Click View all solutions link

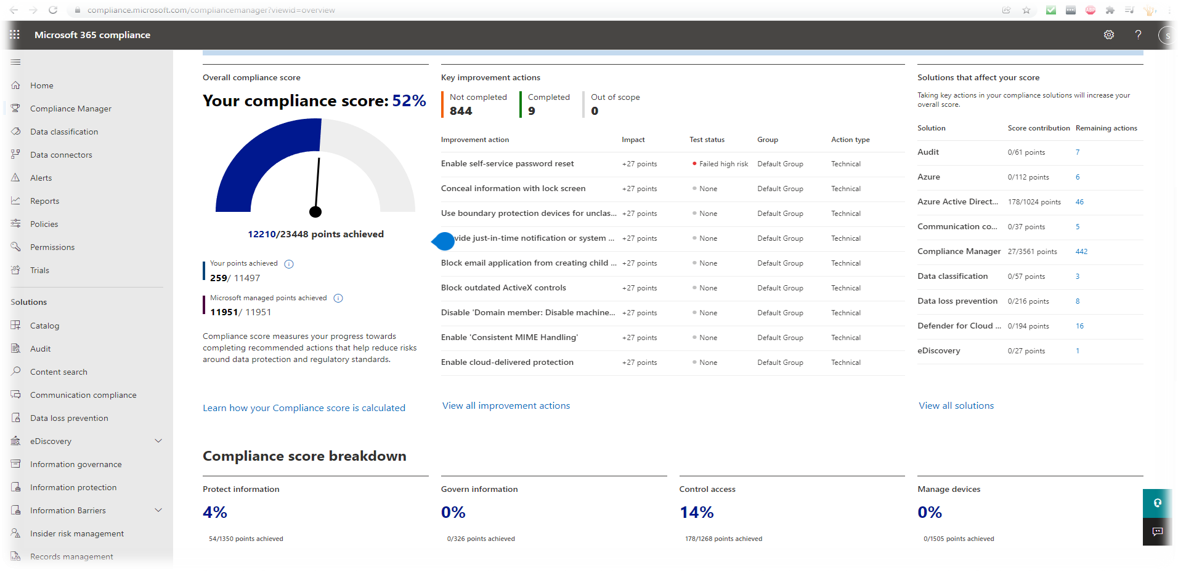pyautogui.click(x=956, y=406)
